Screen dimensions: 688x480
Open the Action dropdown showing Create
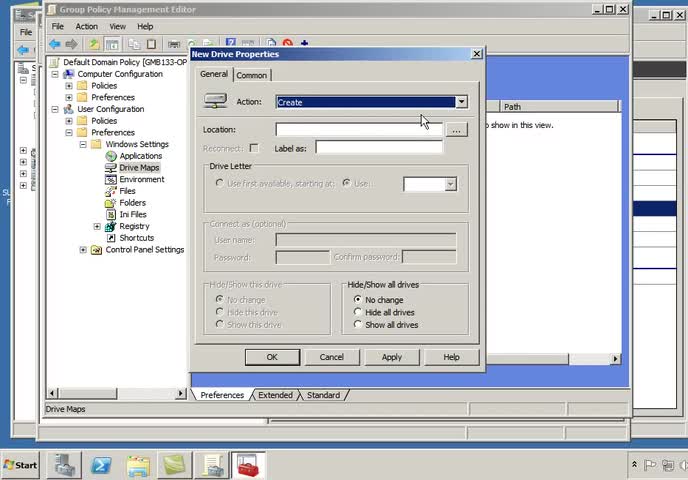click(461, 102)
